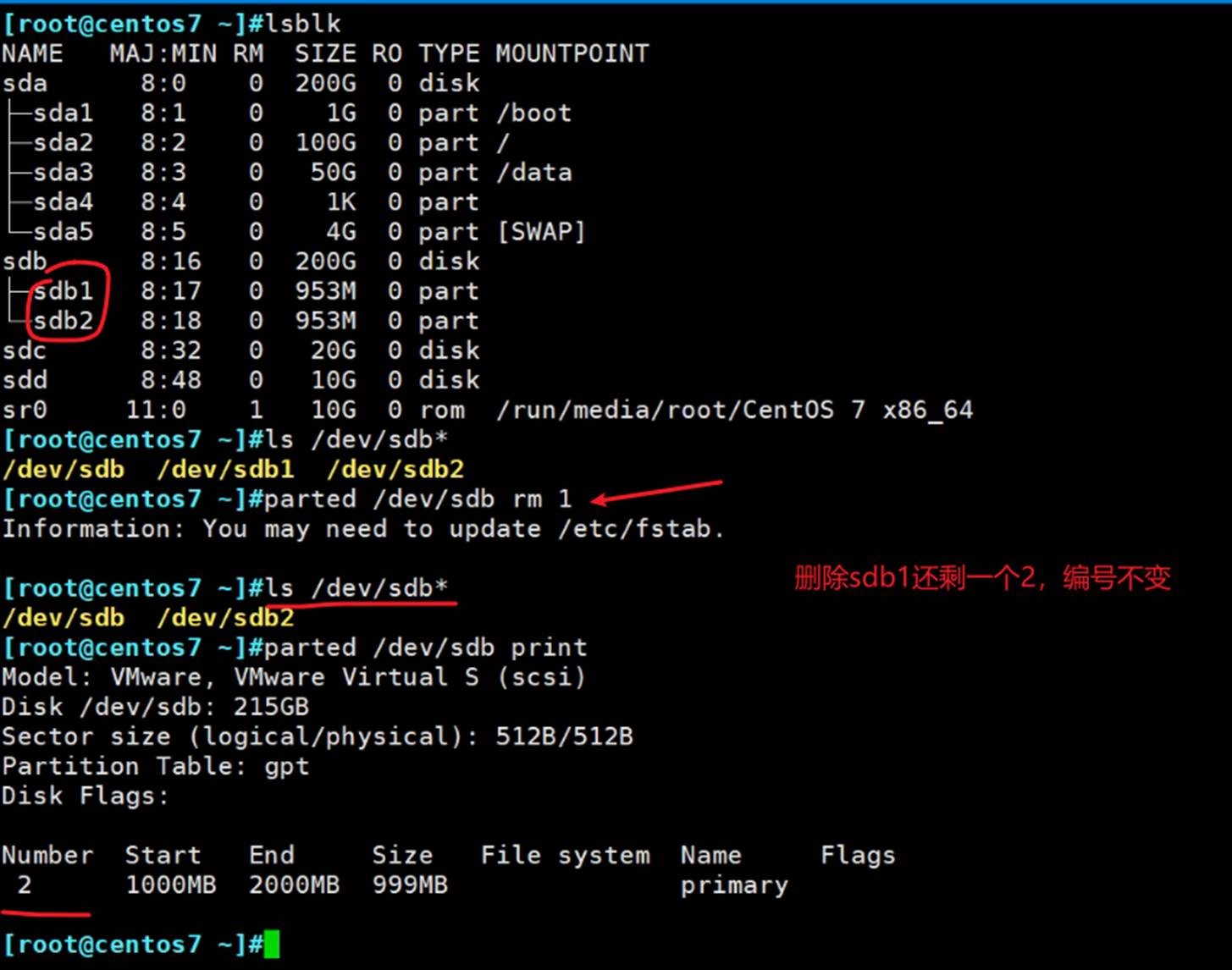Select the circled sdb1 entry in the lsblk tree
The height and width of the screenshot is (970, 1232).
(x=64, y=291)
